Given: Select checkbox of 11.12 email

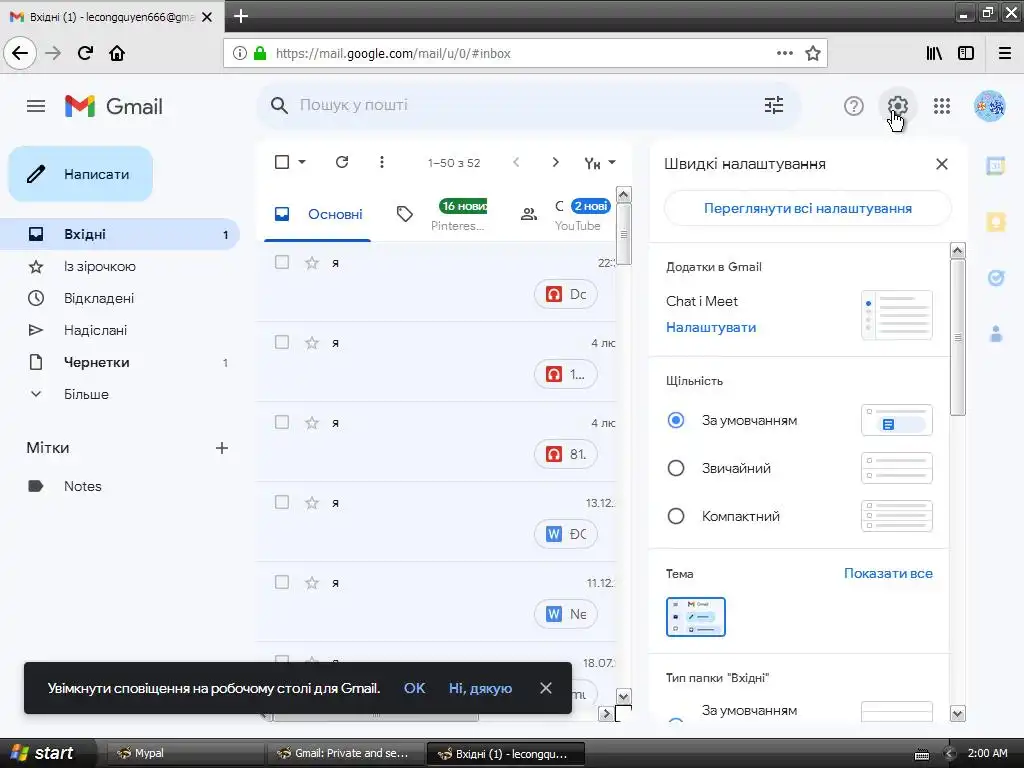Looking at the screenshot, I should click(x=281, y=582).
